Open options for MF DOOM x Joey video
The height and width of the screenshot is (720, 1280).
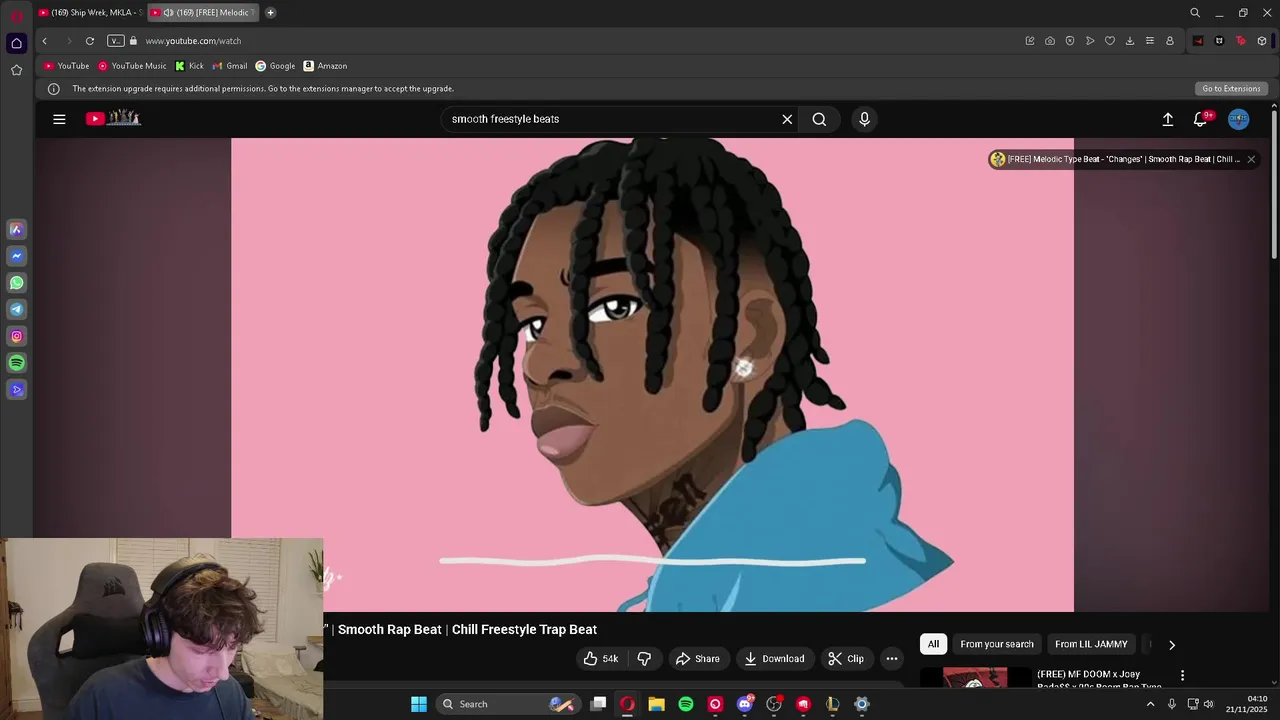coord(1182,676)
